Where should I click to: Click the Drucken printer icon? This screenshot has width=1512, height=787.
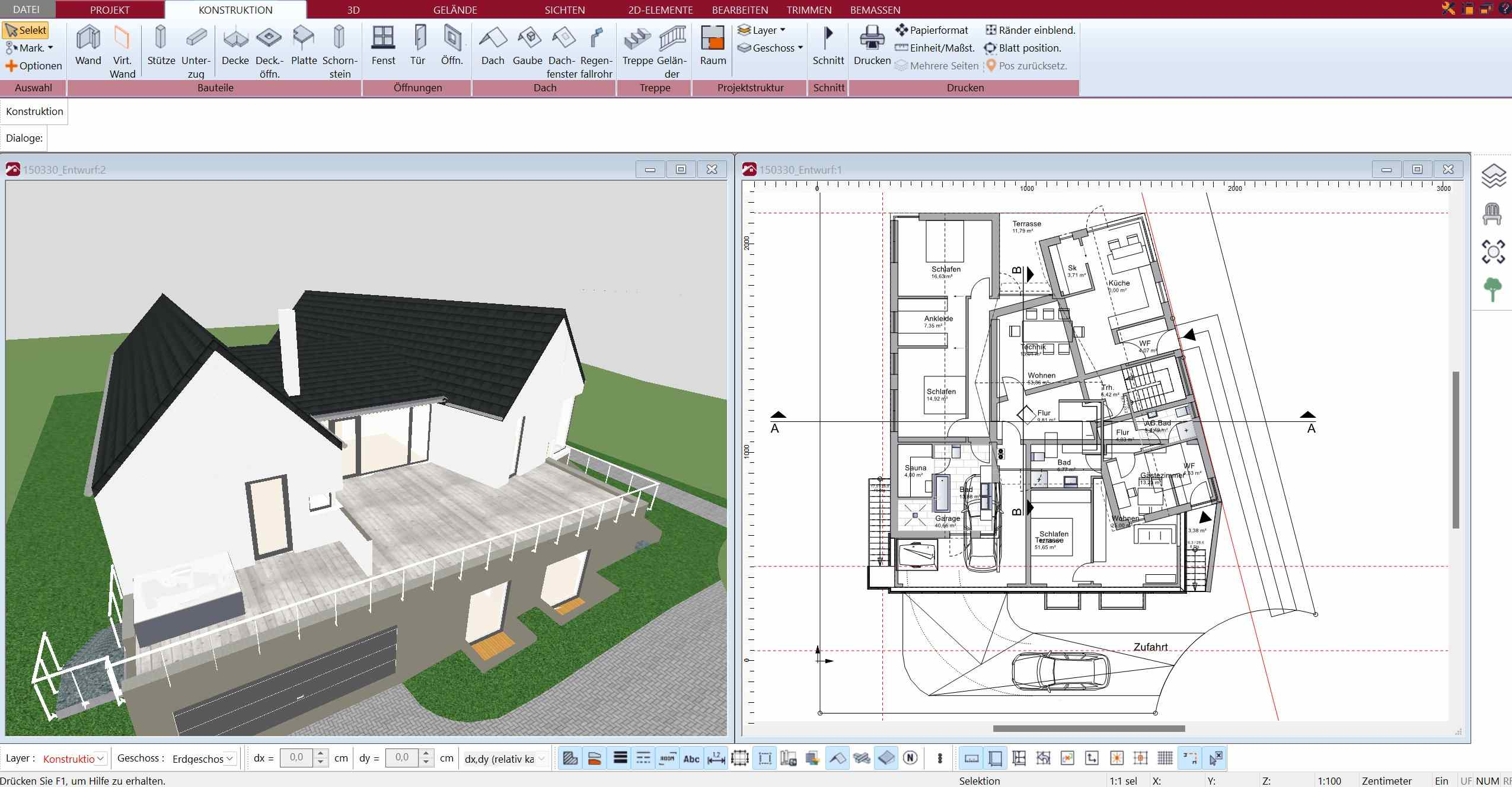(872, 45)
